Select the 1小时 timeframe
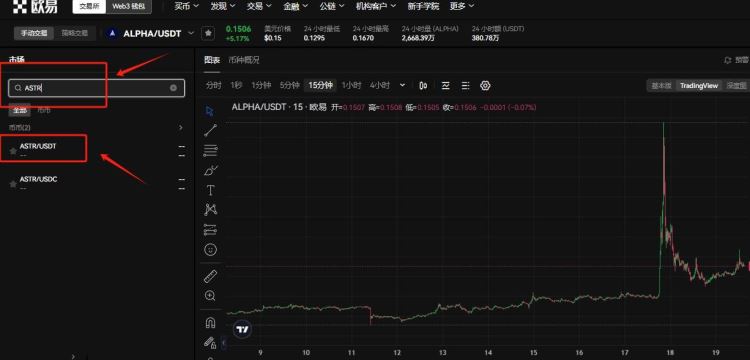The image size is (750, 360). tap(351, 85)
